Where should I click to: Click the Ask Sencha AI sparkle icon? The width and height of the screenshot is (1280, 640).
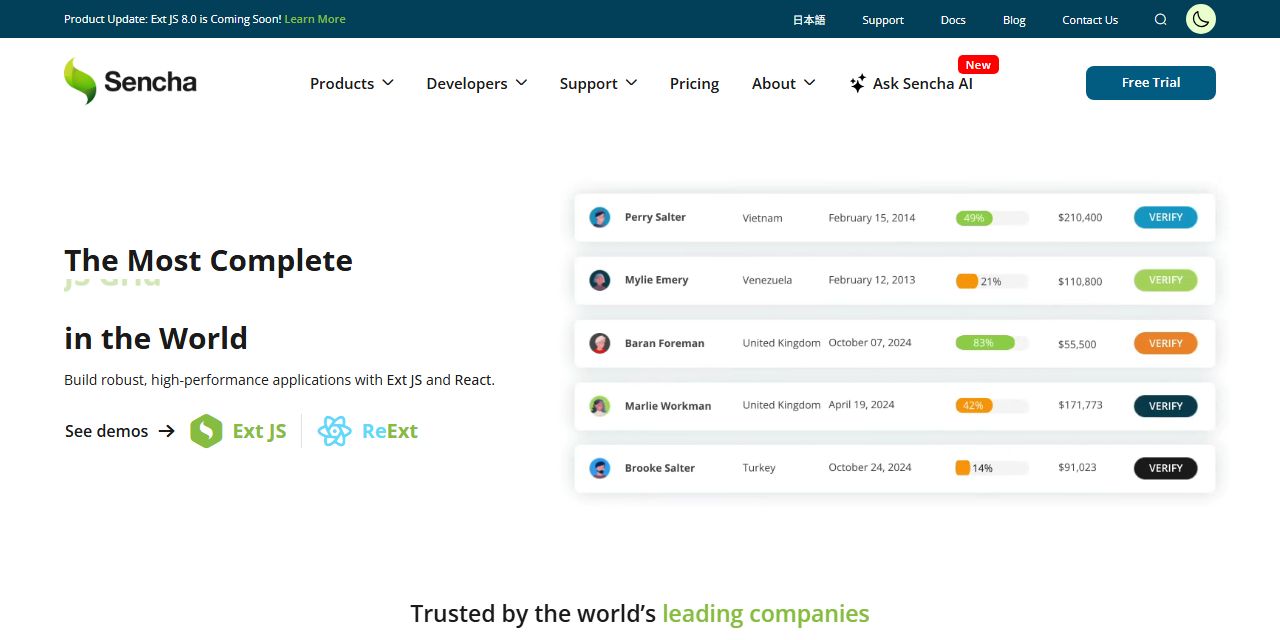click(x=858, y=84)
